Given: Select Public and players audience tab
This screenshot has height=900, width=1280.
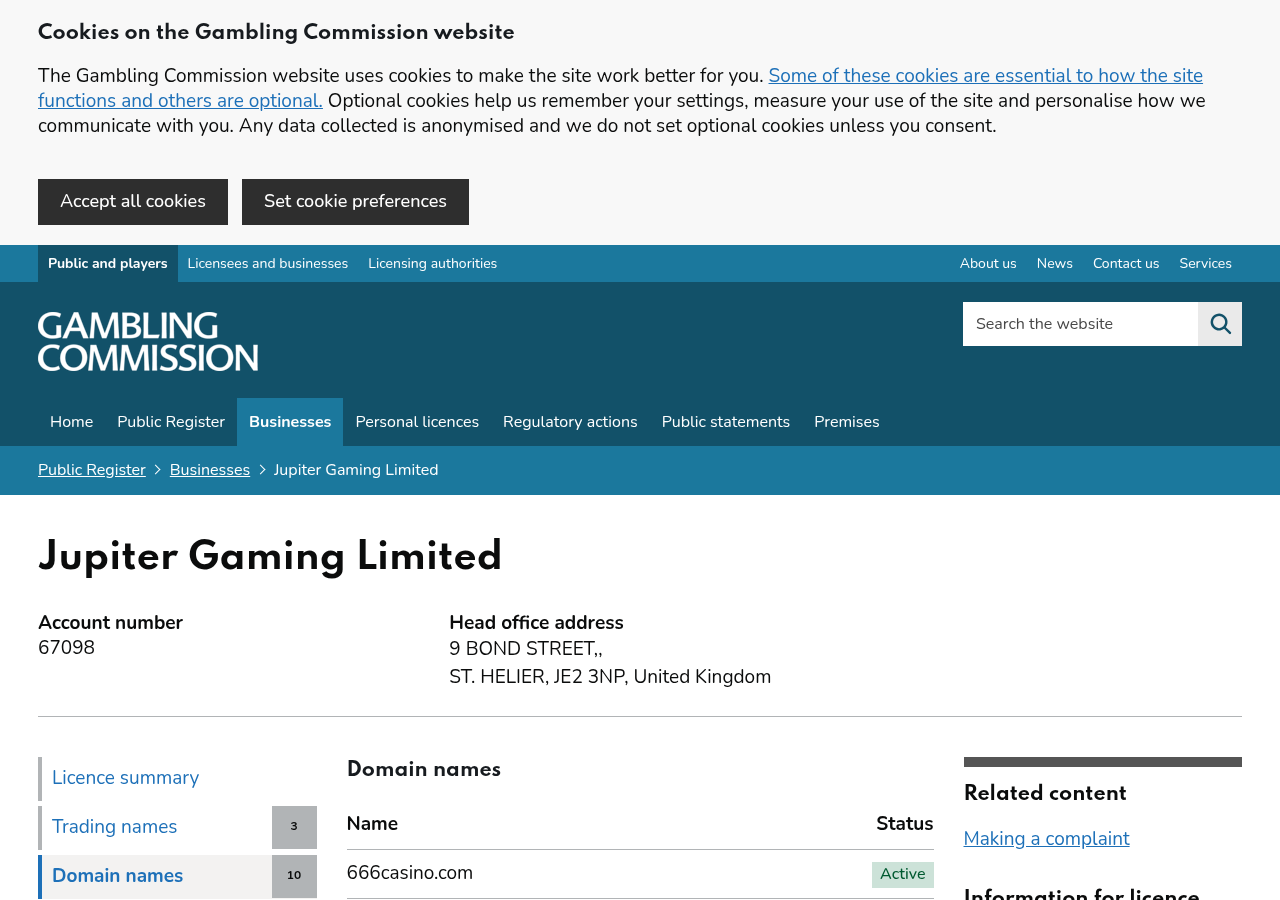Looking at the screenshot, I should pyautogui.click(x=108, y=264).
